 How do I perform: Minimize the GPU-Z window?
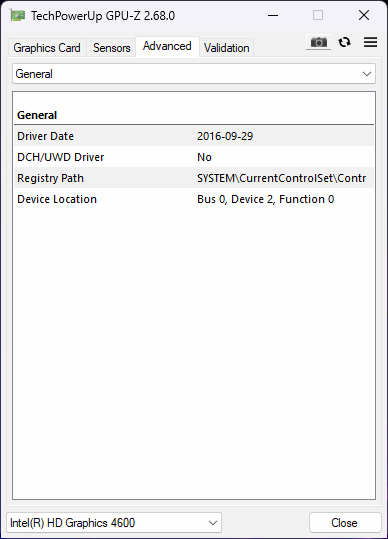(x=273, y=15)
